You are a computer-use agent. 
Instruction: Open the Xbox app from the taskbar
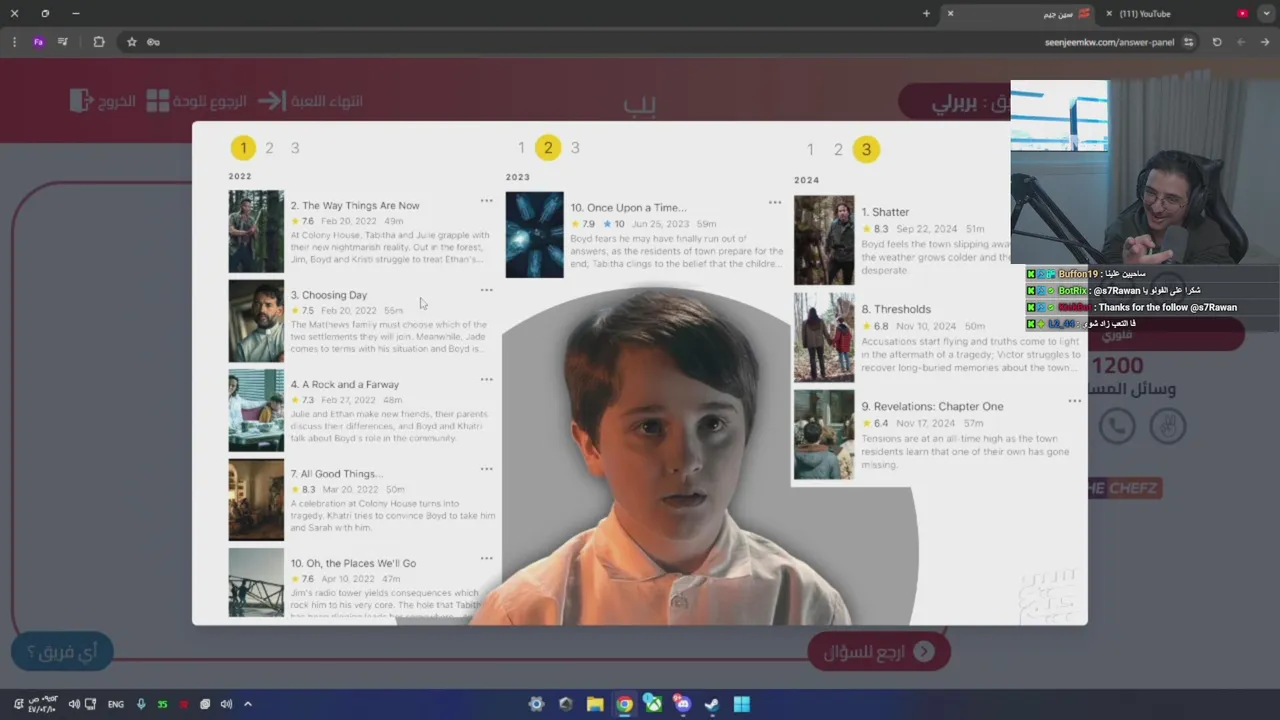tap(653, 704)
